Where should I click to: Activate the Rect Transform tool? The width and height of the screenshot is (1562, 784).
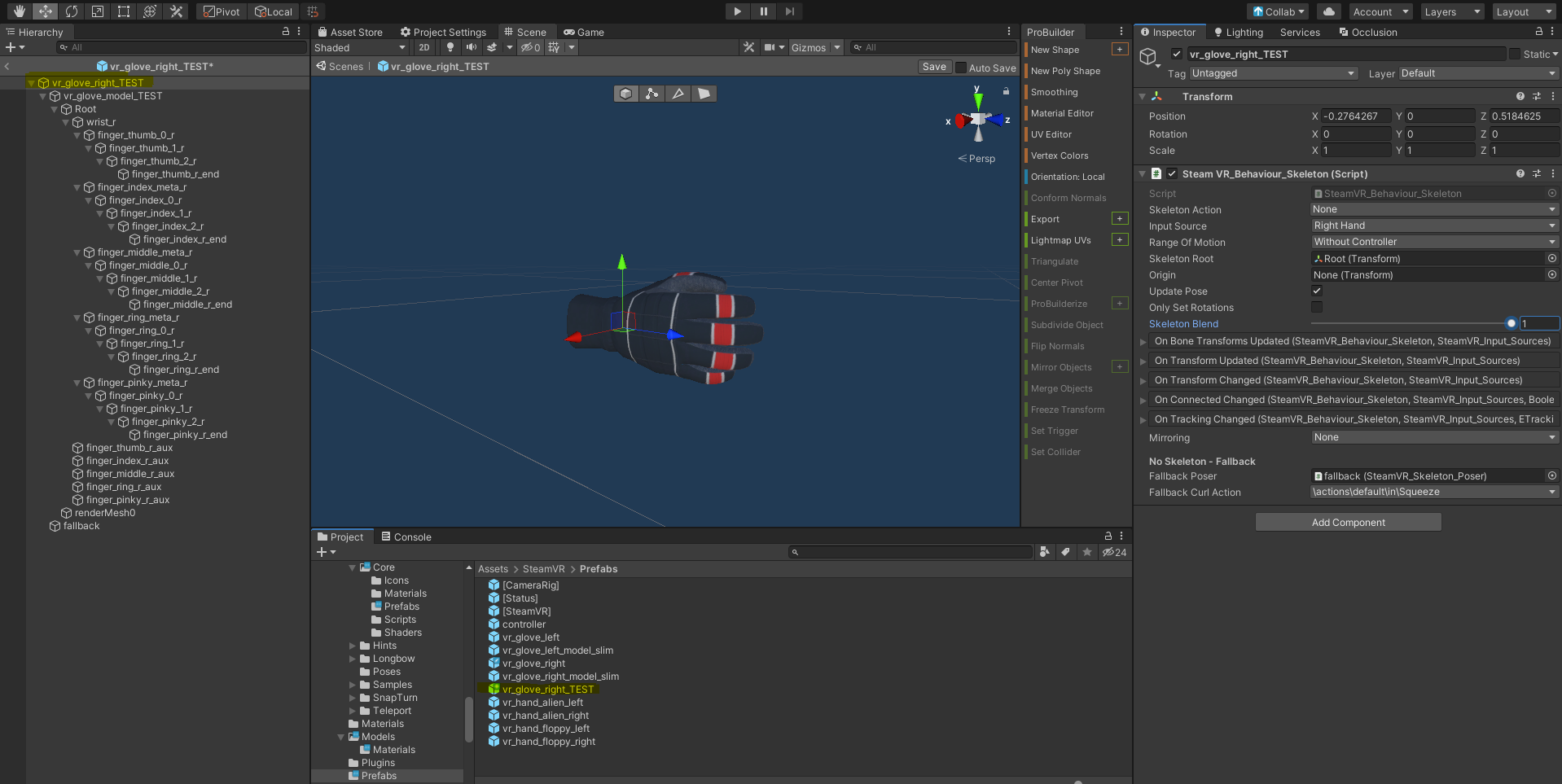[x=123, y=11]
